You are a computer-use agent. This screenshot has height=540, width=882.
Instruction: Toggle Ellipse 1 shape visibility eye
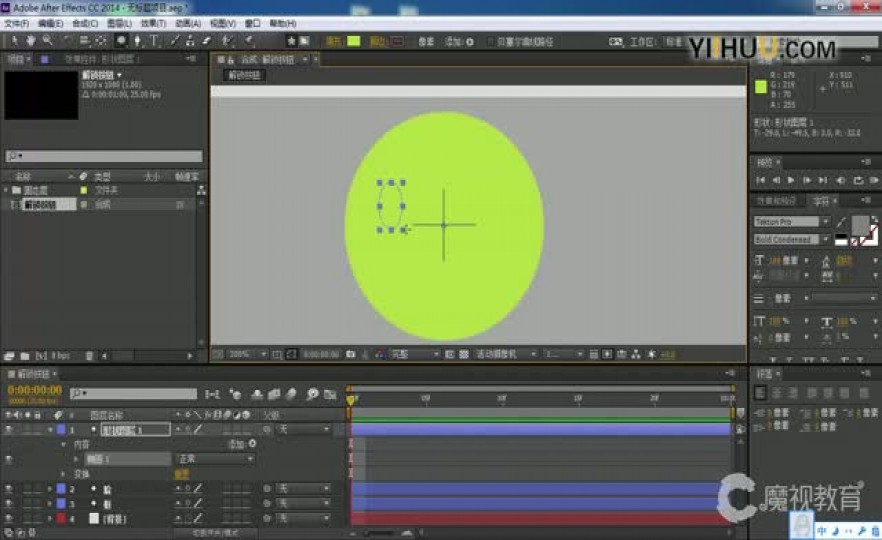[8, 460]
